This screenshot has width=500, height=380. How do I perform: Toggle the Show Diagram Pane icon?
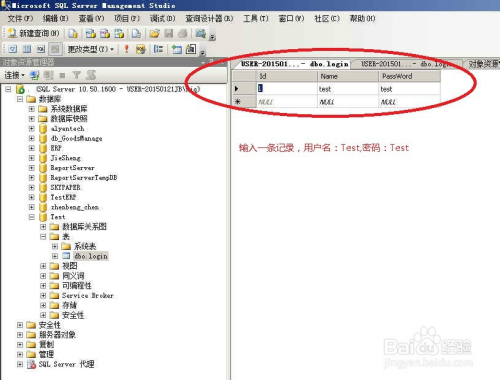(13, 49)
